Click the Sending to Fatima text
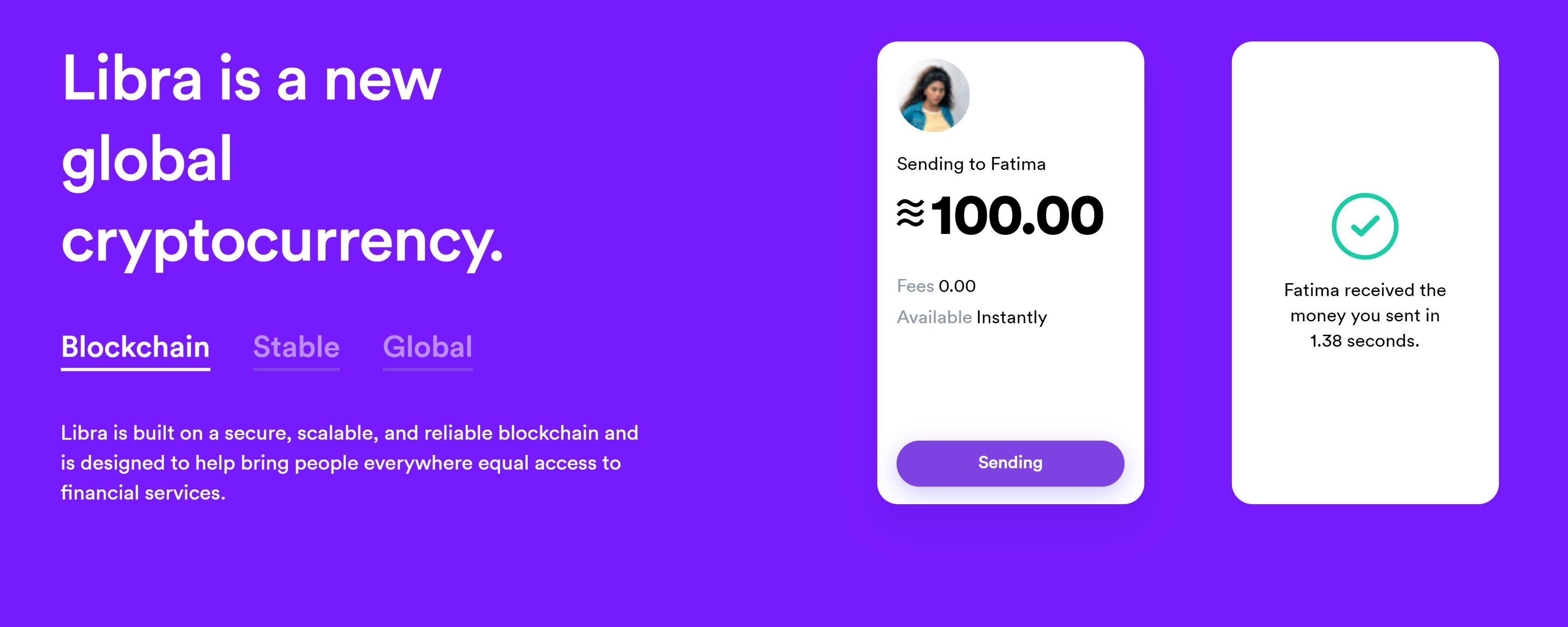The width and height of the screenshot is (1568, 627). click(x=971, y=164)
